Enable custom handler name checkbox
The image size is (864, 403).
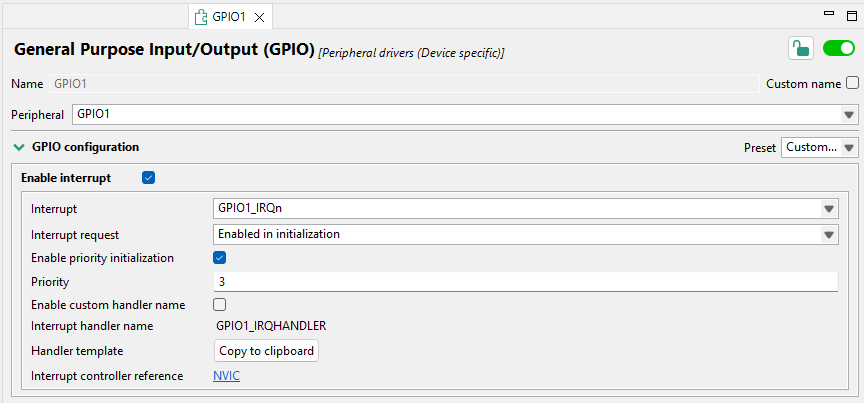(220, 304)
